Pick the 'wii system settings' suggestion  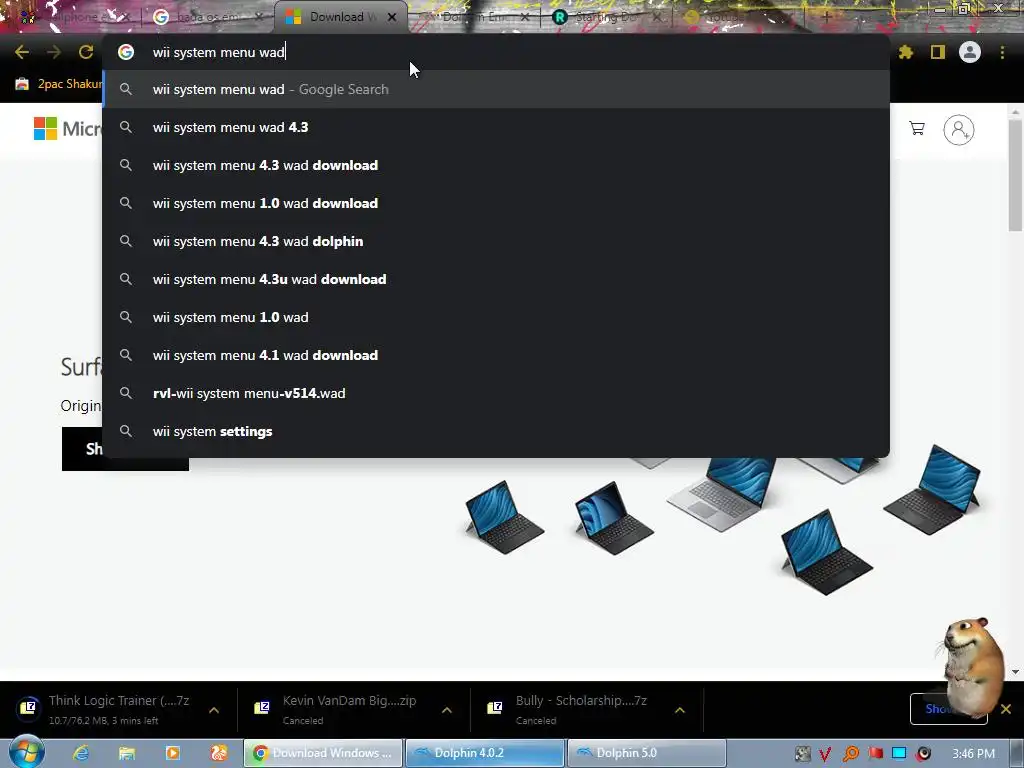[x=496, y=431]
